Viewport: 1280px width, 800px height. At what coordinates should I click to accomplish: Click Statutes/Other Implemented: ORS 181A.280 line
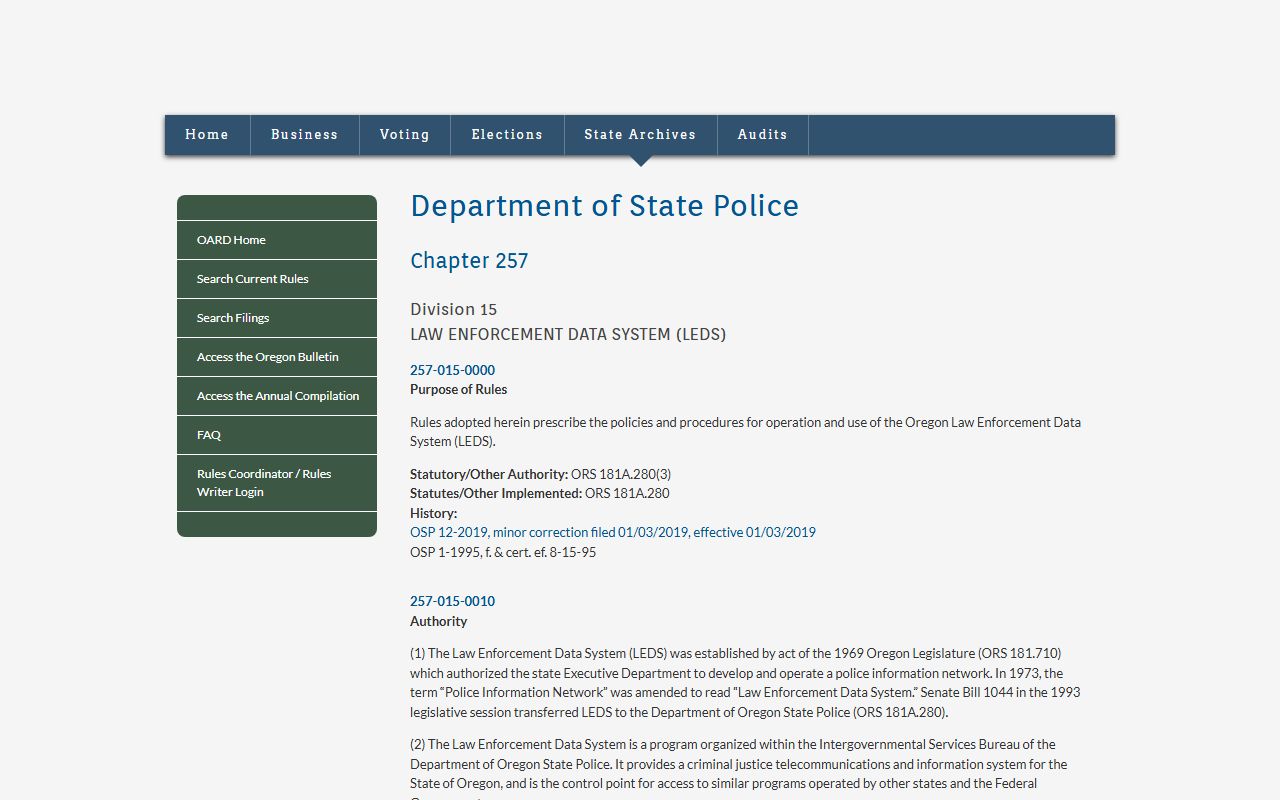coord(540,493)
